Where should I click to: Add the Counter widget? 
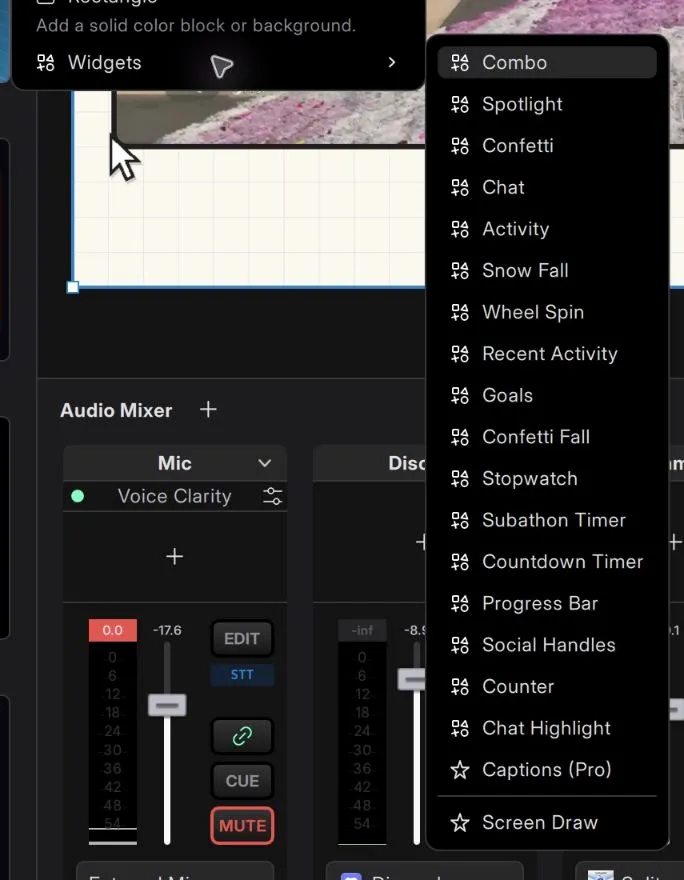pos(547,686)
